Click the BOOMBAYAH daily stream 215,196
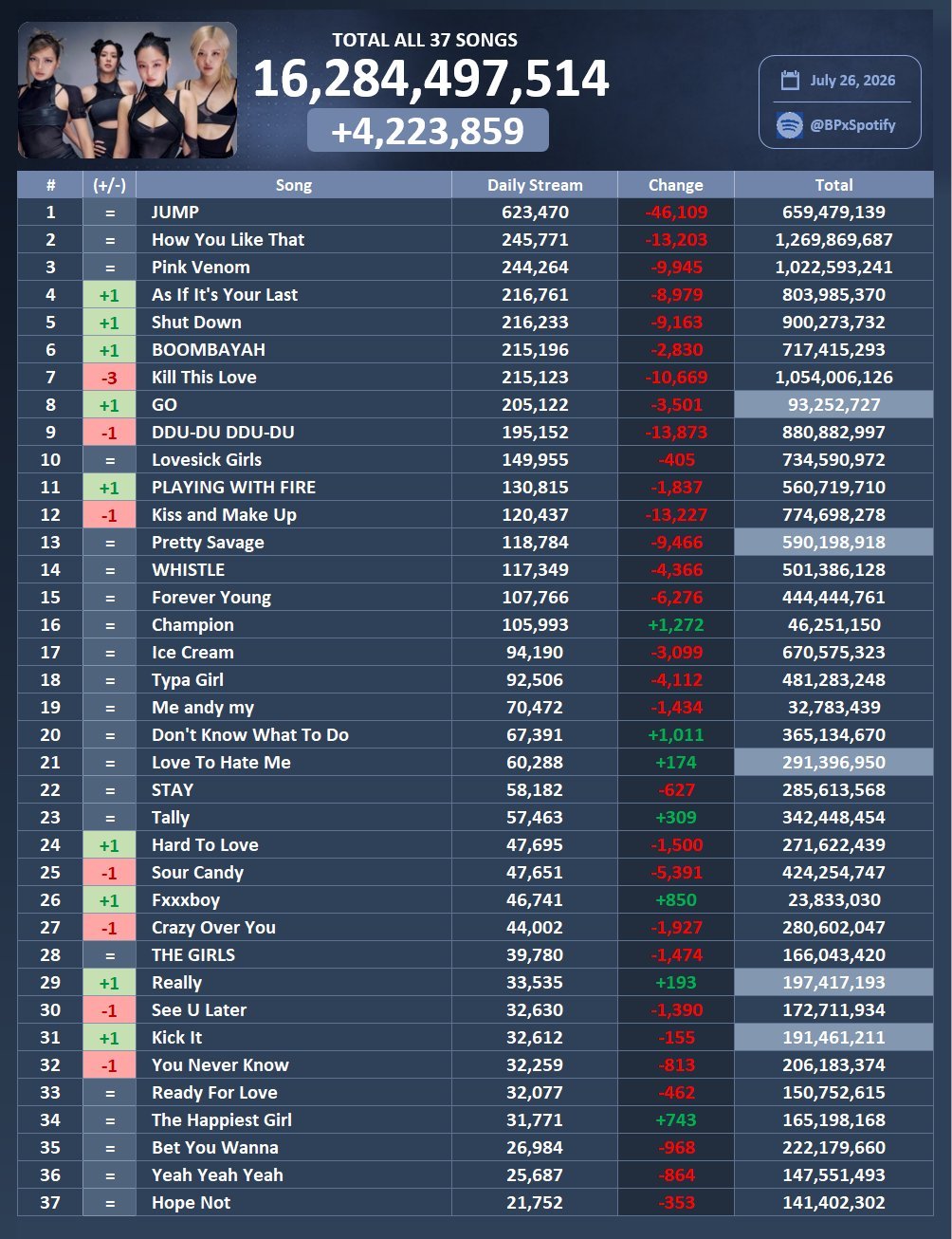952x1239 pixels. (535, 350)
